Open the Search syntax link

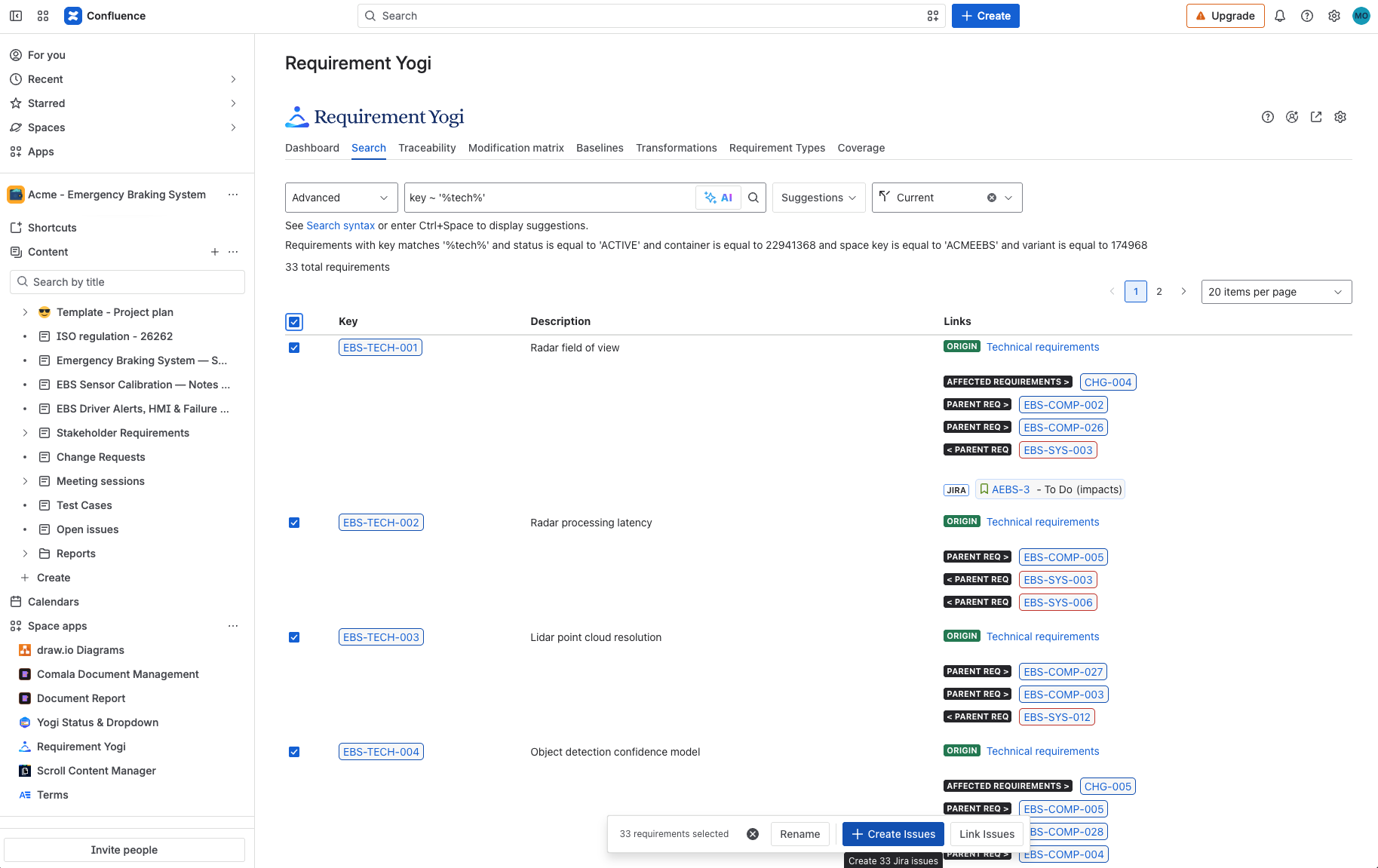point(341,225)
